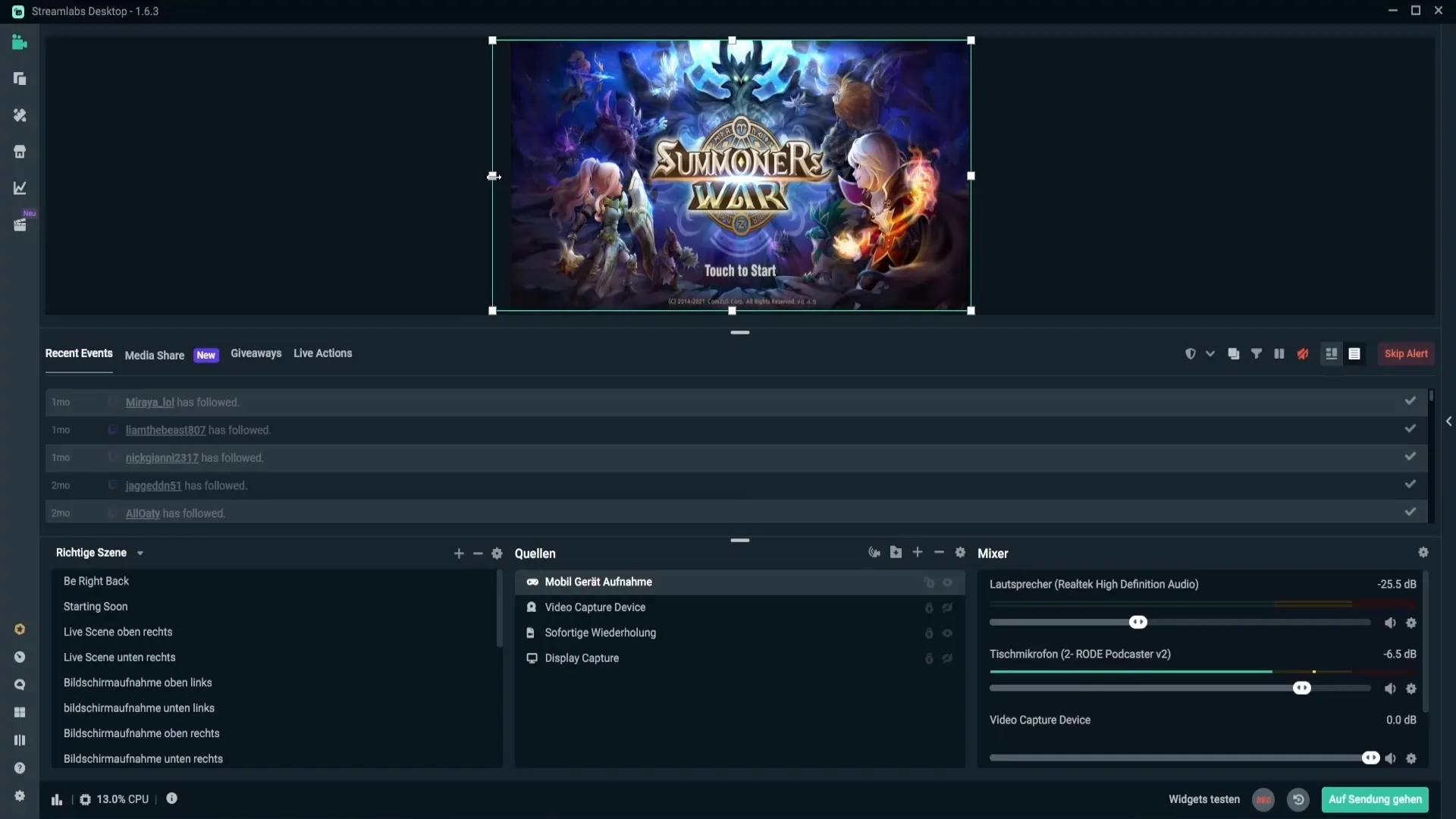Open the Highlighter clapperboard icon marked Neu
This screenshot has height=819, width=1456.
coord(20,225)
